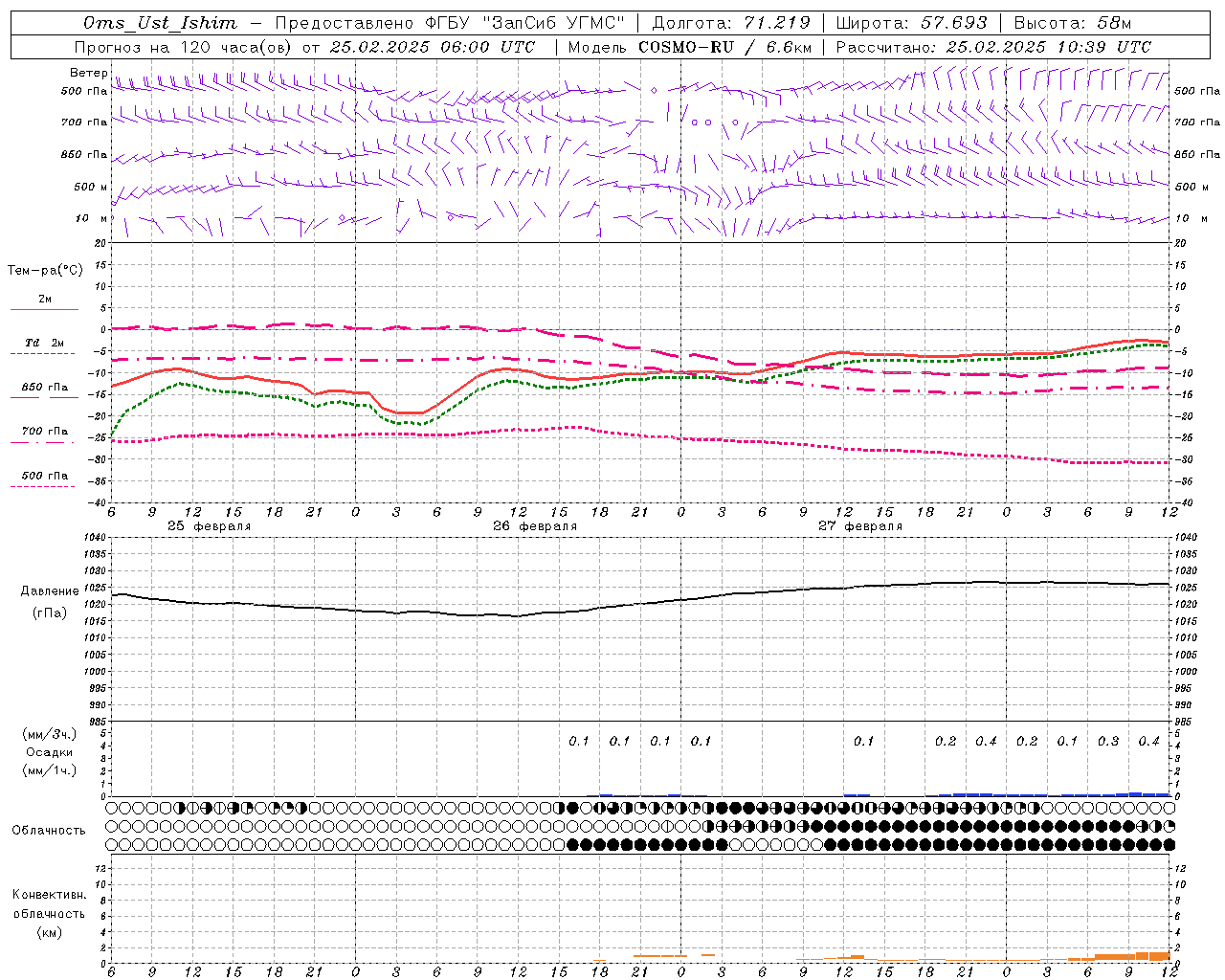Click the 985 value on right pressure axis
This screenshot has height=980, width=1225.
coord(1185,723)
